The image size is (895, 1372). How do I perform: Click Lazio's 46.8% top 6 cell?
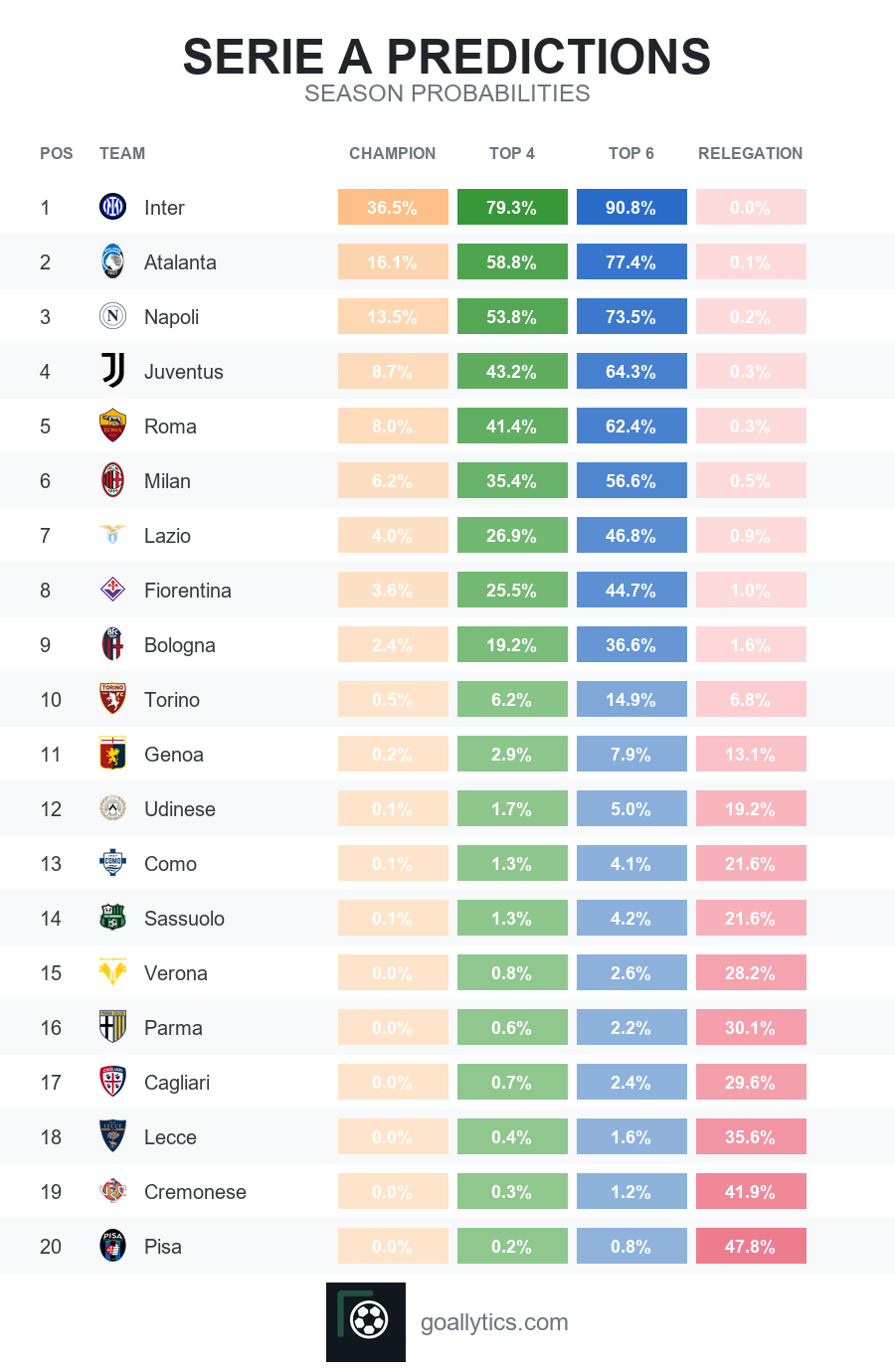[631, 535]
